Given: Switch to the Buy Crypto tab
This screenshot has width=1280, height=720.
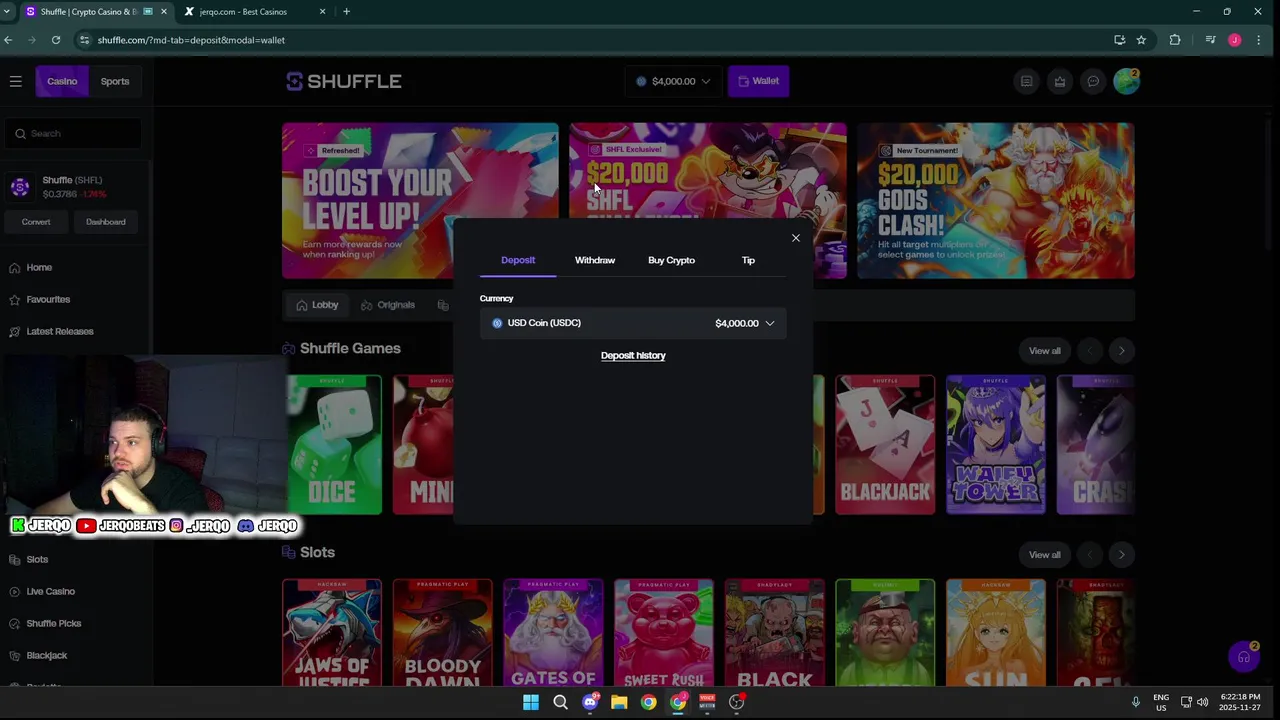Looking at the screenshot, I should tap(671, 260).
